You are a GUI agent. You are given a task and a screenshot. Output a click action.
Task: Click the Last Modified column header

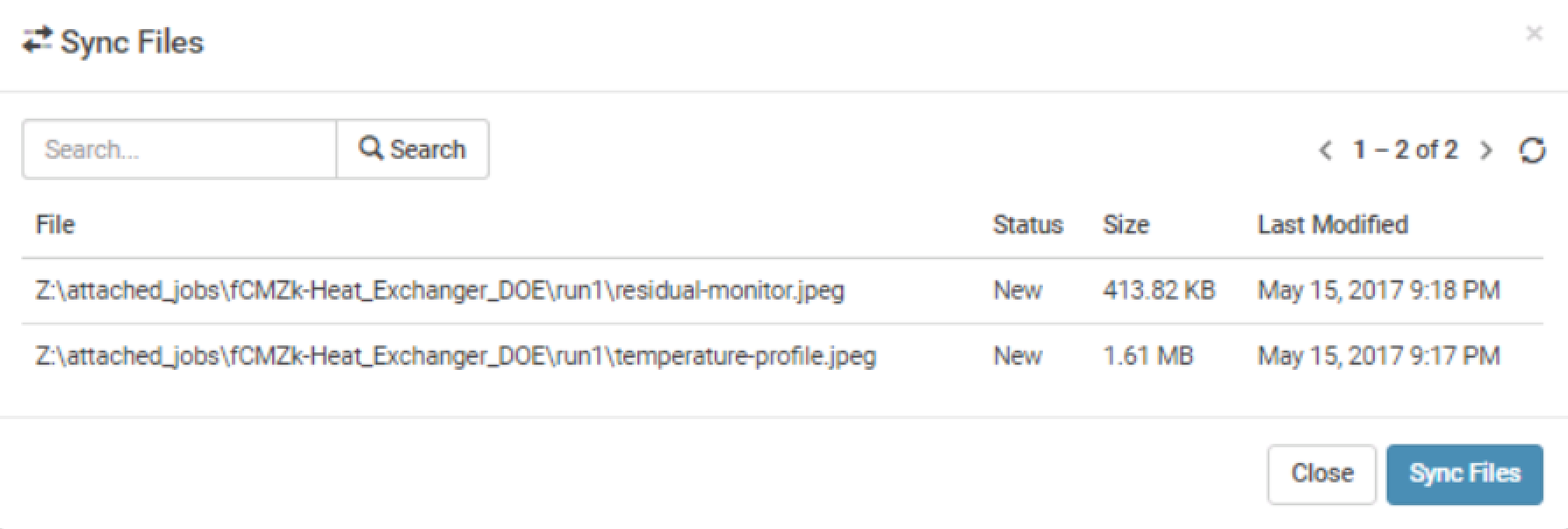(1332, 225)
